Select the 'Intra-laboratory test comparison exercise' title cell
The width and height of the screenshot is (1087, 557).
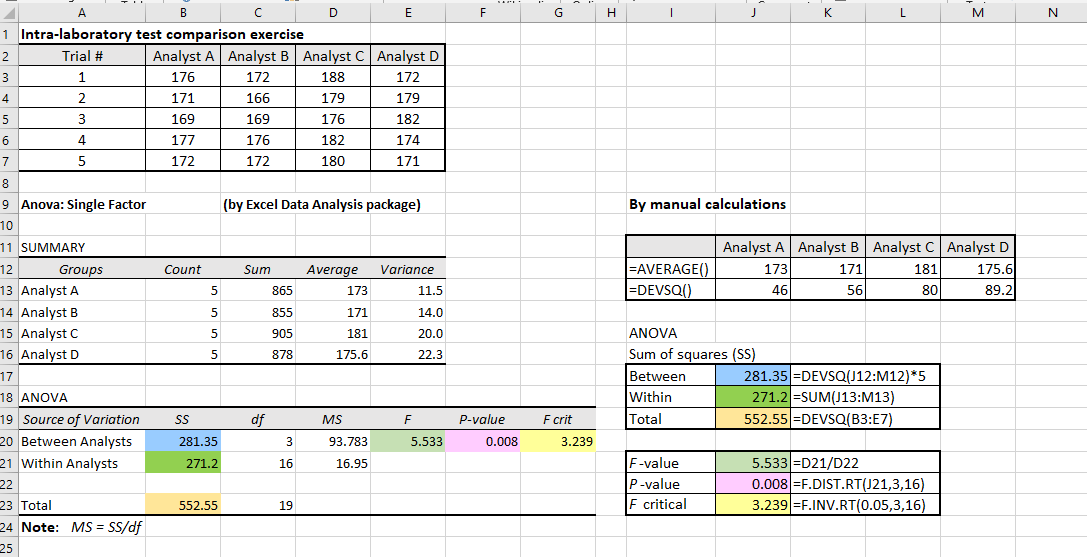(162, 34)
